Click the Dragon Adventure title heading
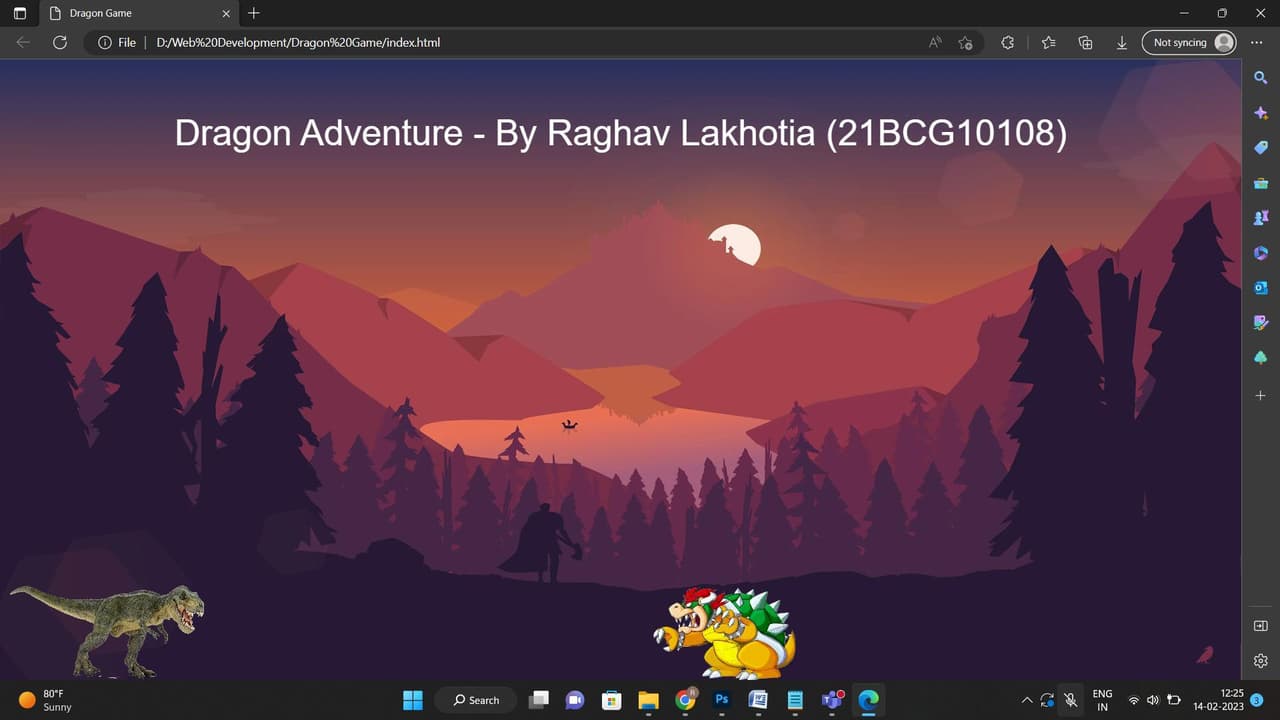The image size is (1280, 720). (621, 133)
